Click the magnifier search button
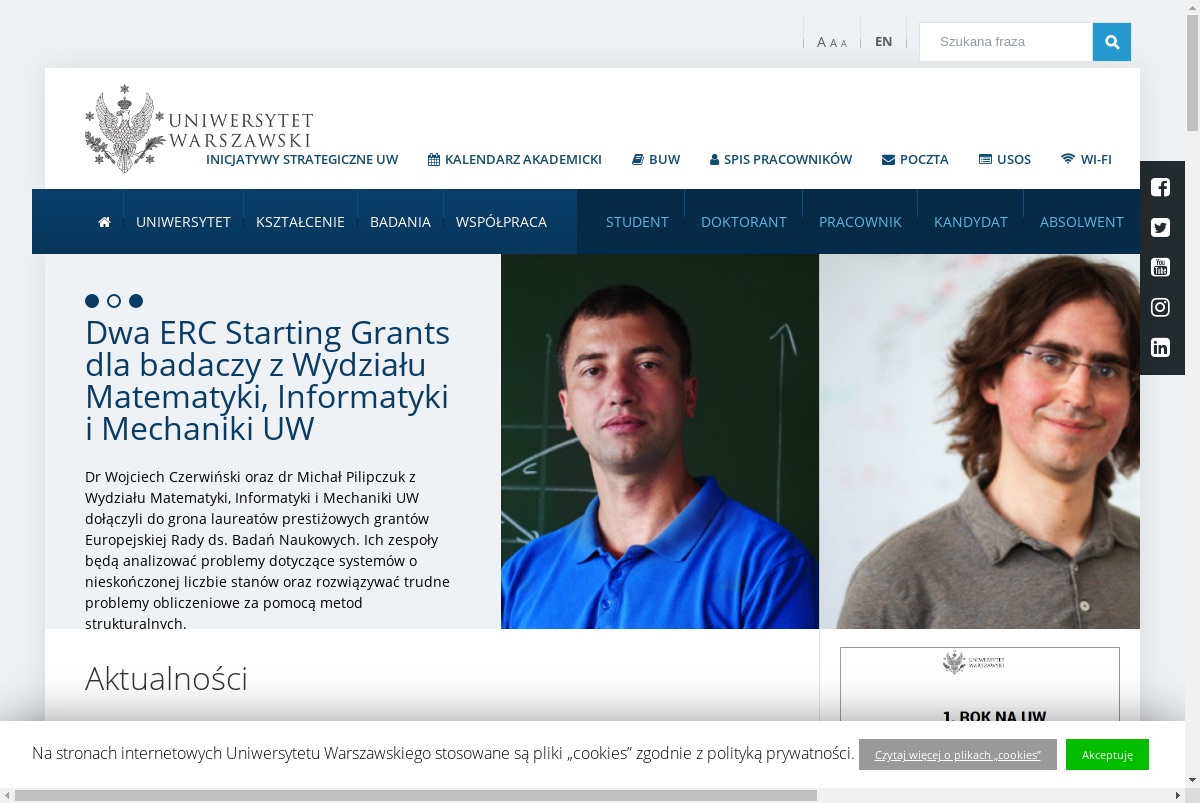The image size is (1200, 803). point(1112,42)
